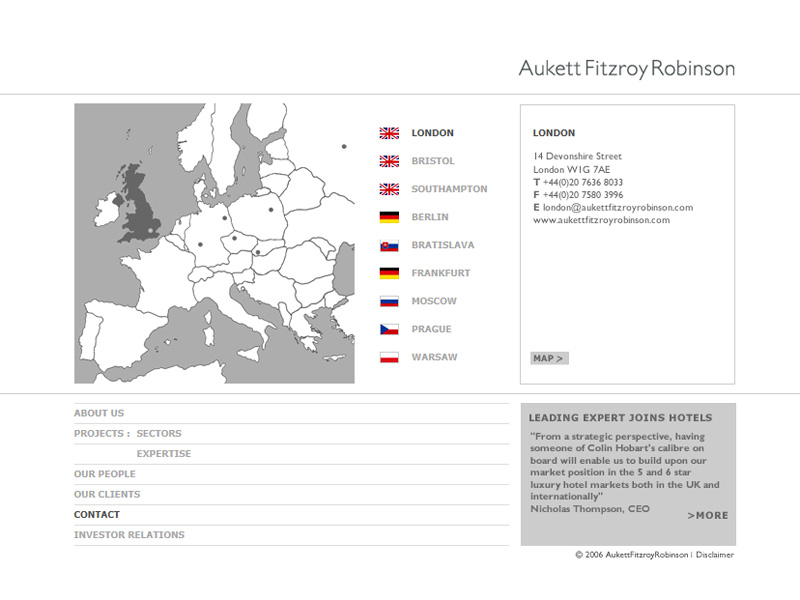Click the flag icon next to Southampton

coord(389,189)
